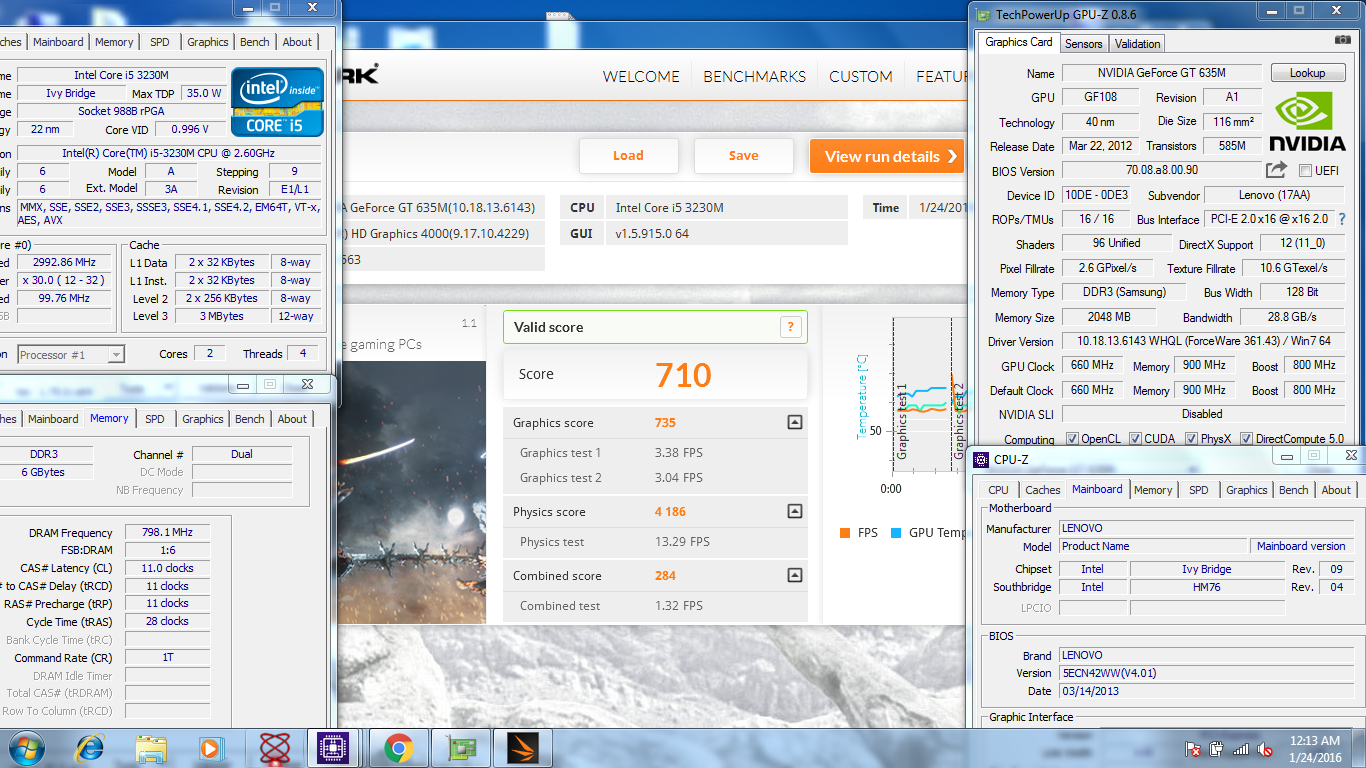This screenshot has width=1366, height=768.
Task: Click the power plug tray icon
Action: point(1217,748)
